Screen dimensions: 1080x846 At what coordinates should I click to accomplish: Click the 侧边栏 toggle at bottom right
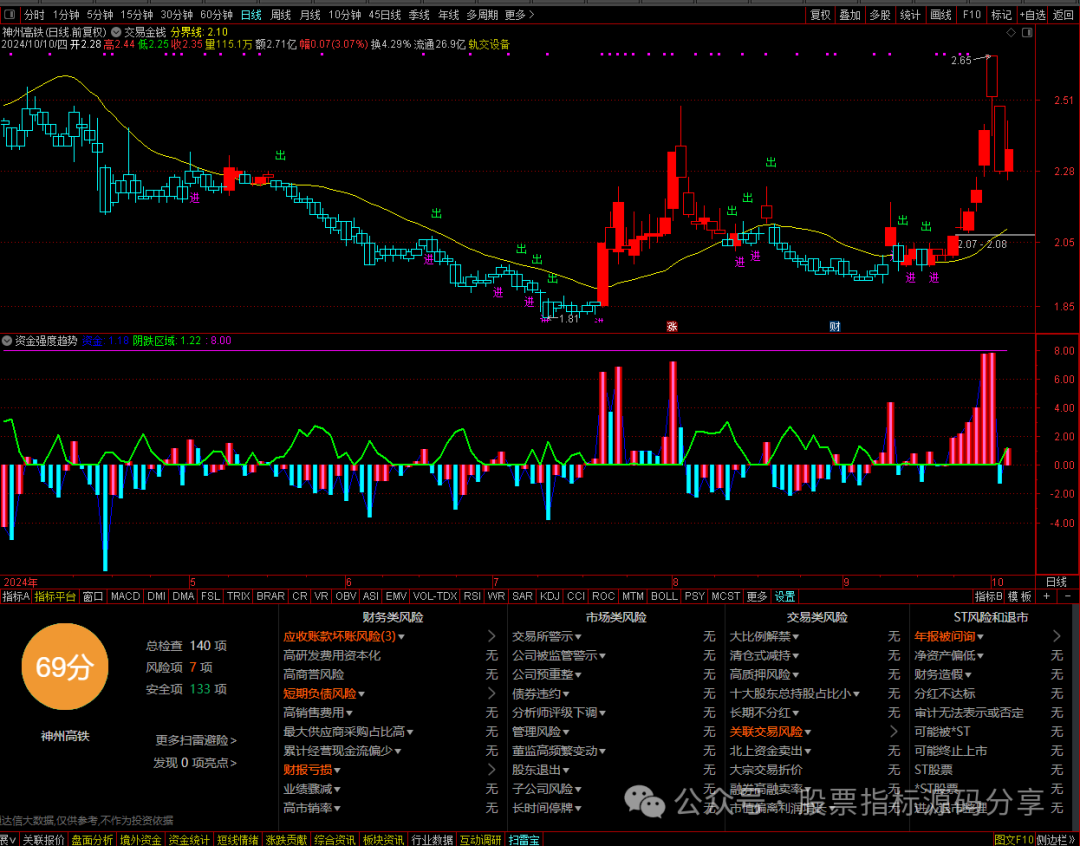[1057, 840]
